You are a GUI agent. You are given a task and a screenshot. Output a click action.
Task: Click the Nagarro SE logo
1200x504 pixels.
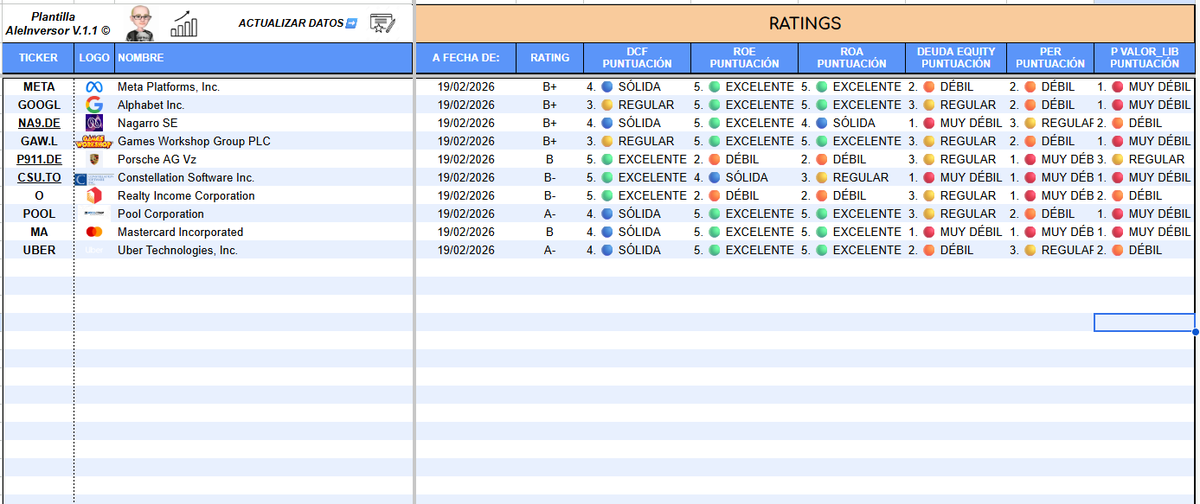click(95, 123)
